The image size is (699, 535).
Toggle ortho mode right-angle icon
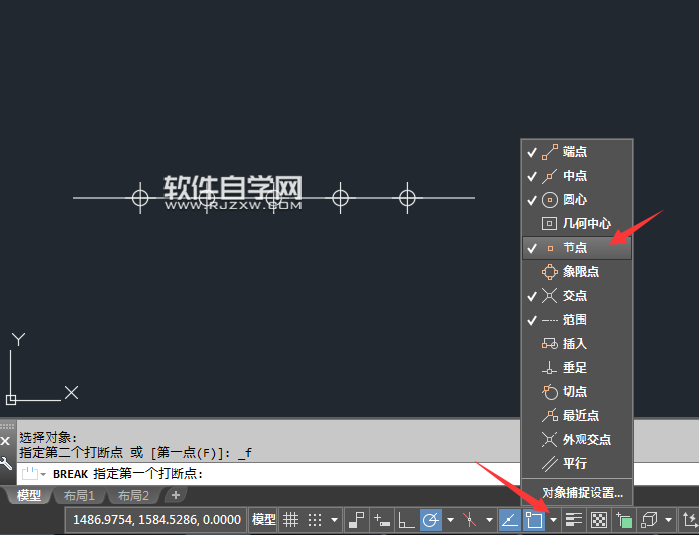pos(406,520)
